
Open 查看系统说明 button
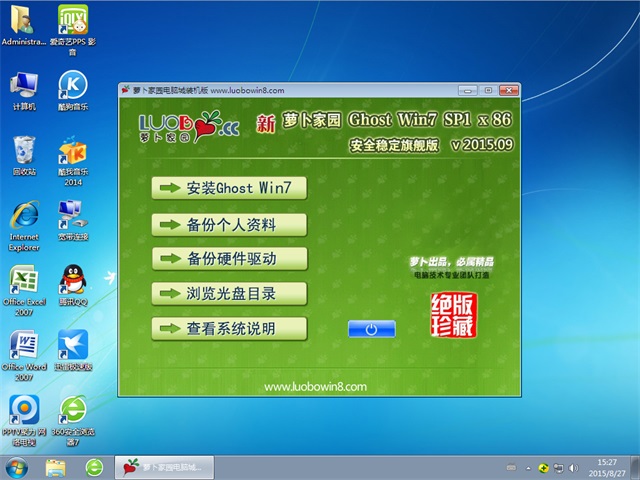229,328
